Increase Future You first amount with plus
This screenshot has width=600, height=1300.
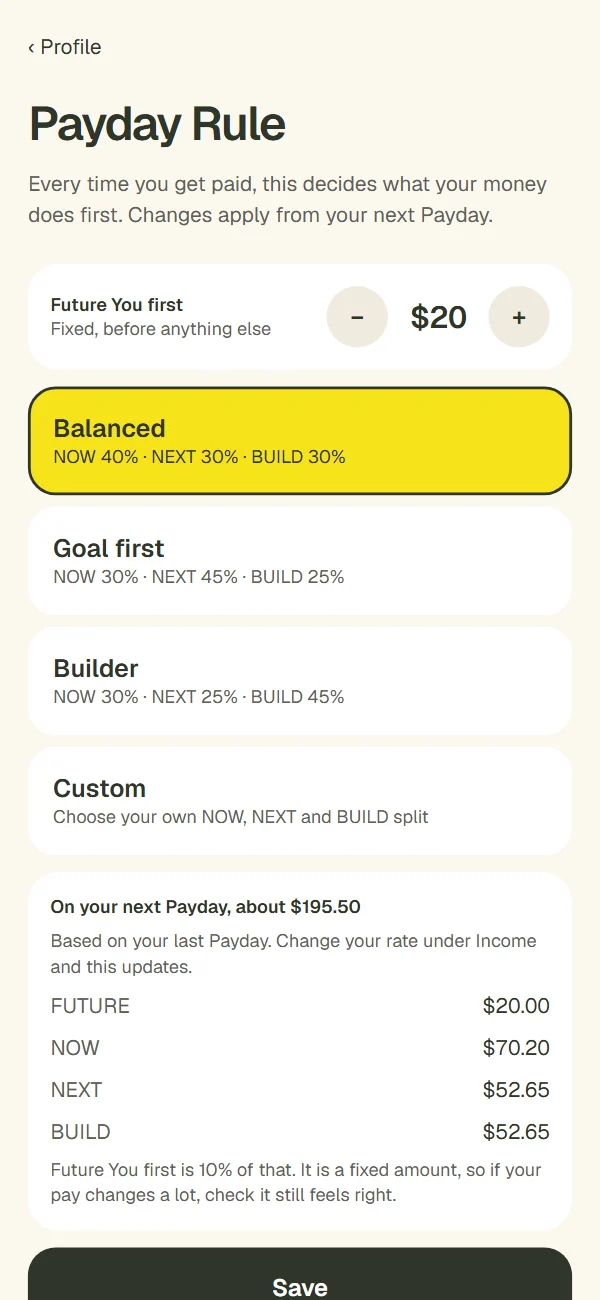click(x=519, y=317)
